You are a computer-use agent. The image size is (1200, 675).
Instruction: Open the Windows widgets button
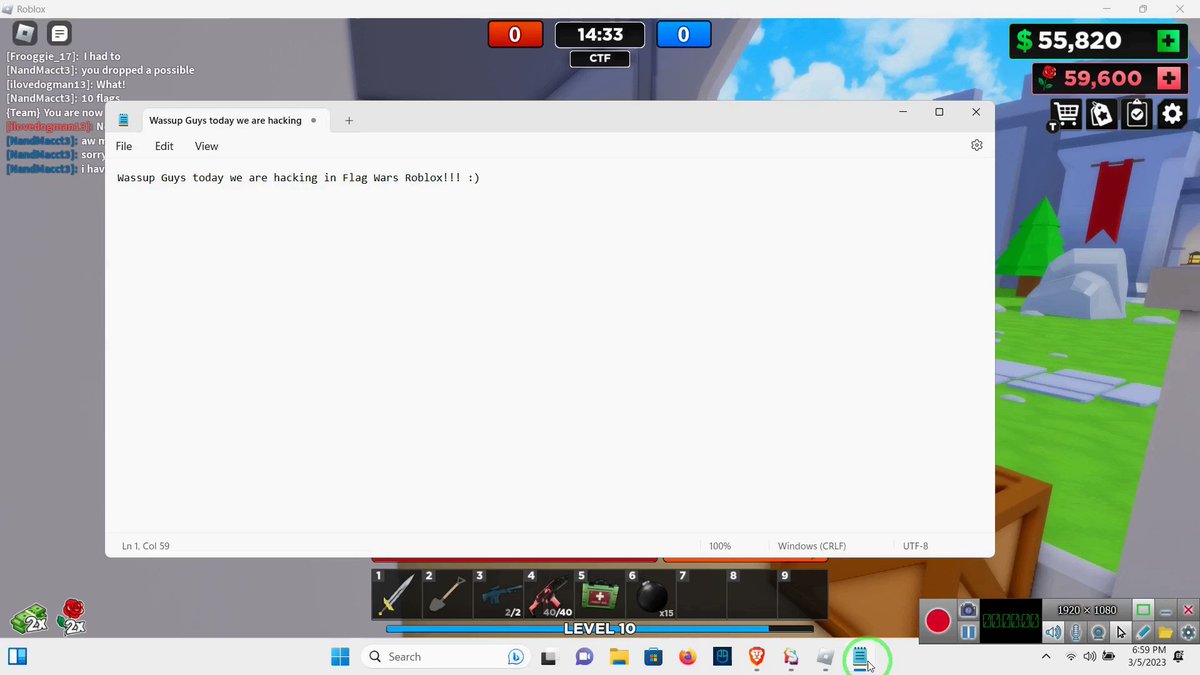(x=17, y=657)
